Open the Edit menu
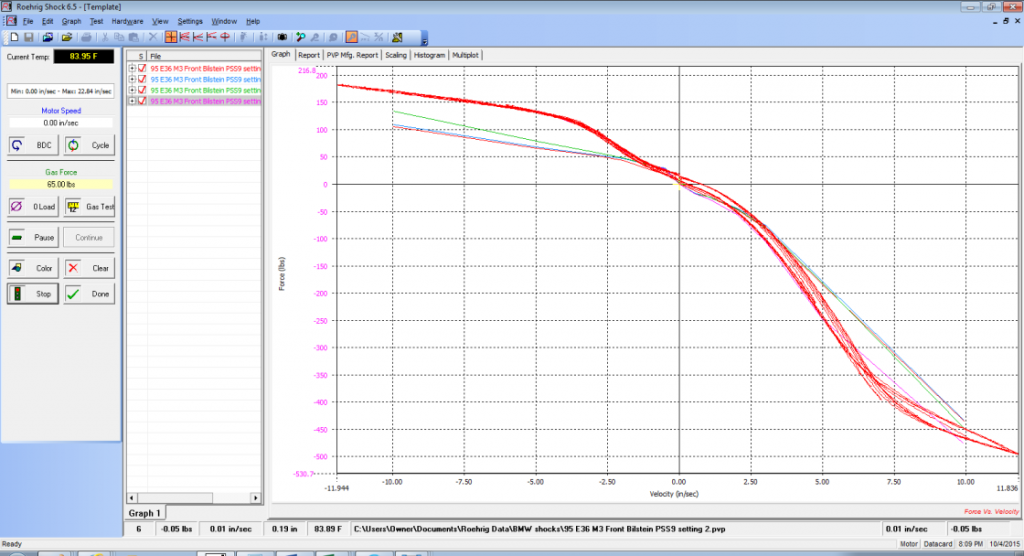The width and height of the screenshot is (1024, 556). 48,22
